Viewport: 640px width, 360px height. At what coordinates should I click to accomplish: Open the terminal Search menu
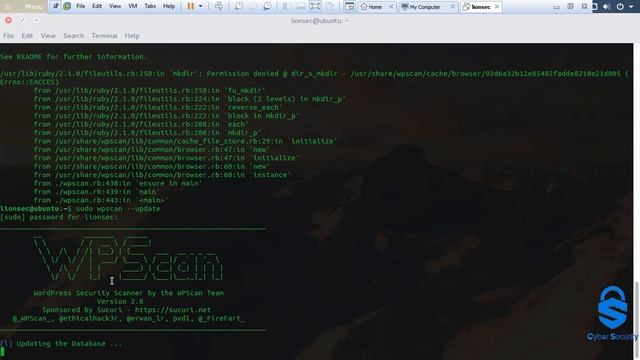pyautogui.click(x=73, y=36)
